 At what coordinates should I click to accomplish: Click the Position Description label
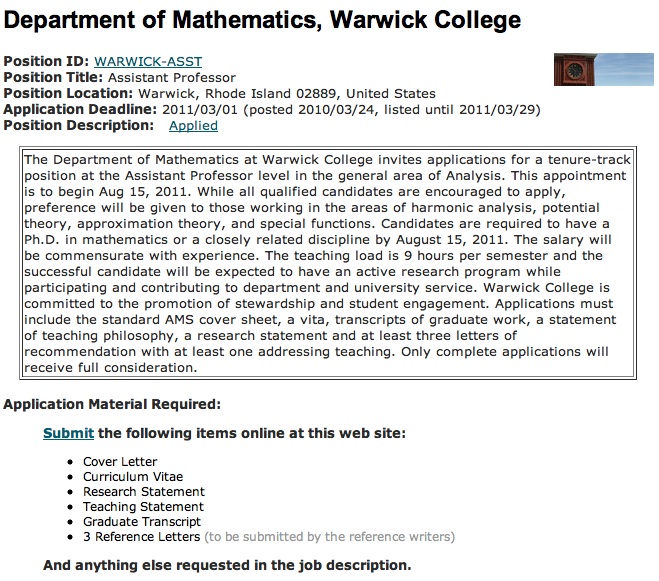tap(78, 126)
